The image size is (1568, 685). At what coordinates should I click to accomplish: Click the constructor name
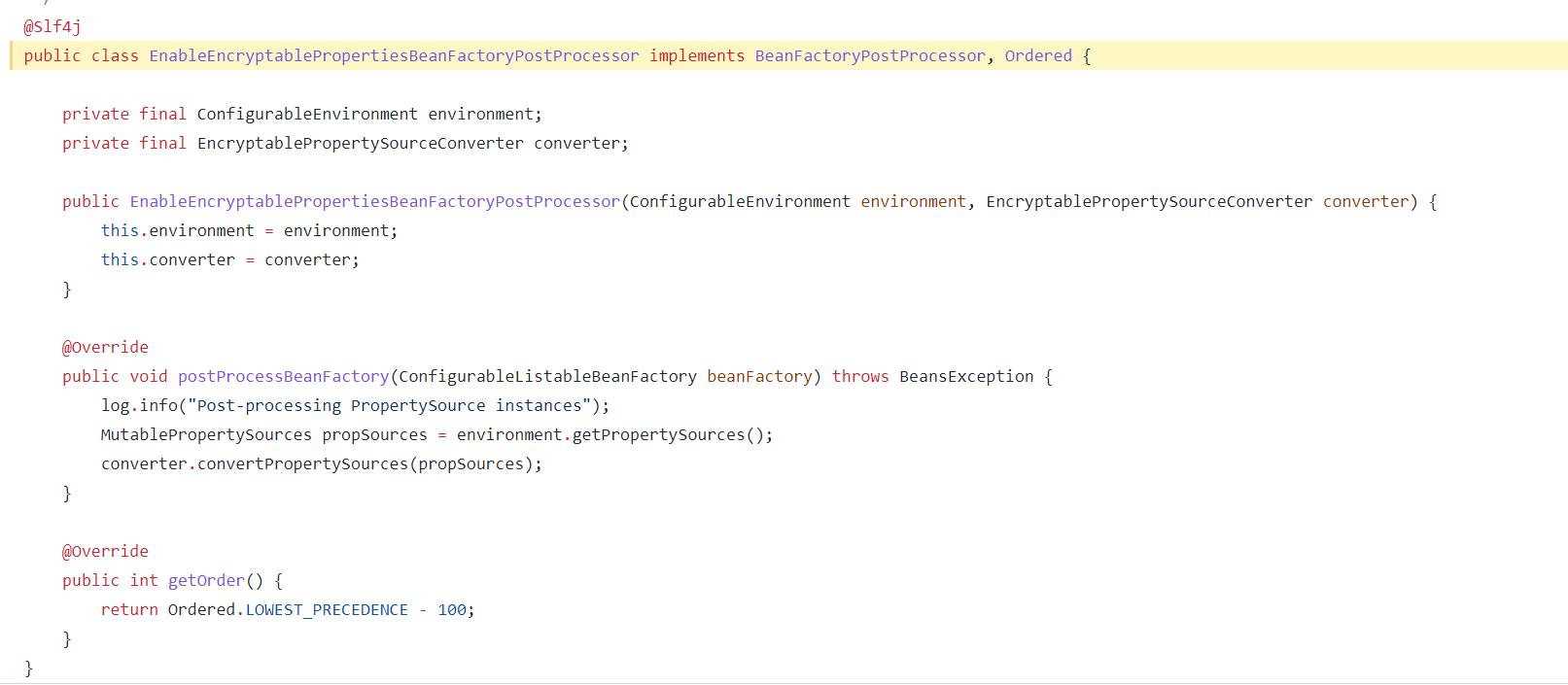tap(374, 202)
